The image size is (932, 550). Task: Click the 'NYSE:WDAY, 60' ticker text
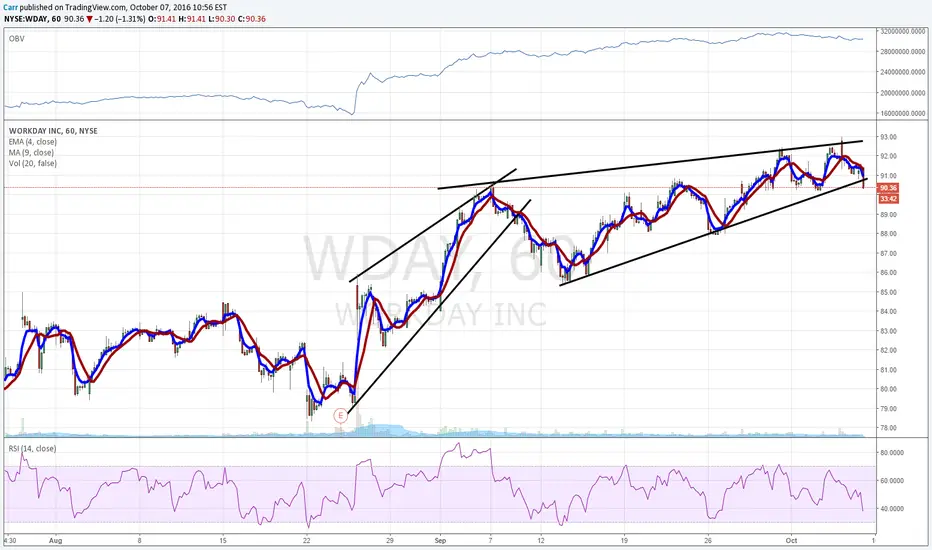32,19
